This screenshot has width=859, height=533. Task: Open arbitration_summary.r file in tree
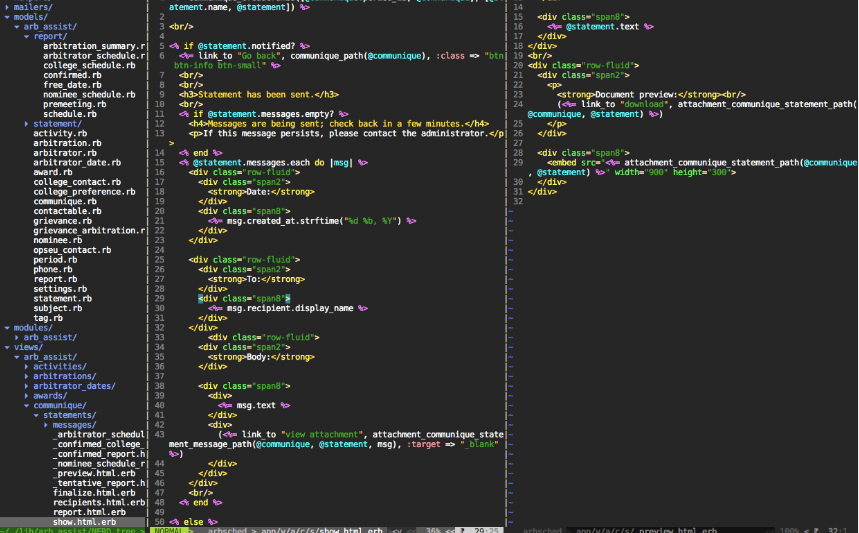[94, 46]
